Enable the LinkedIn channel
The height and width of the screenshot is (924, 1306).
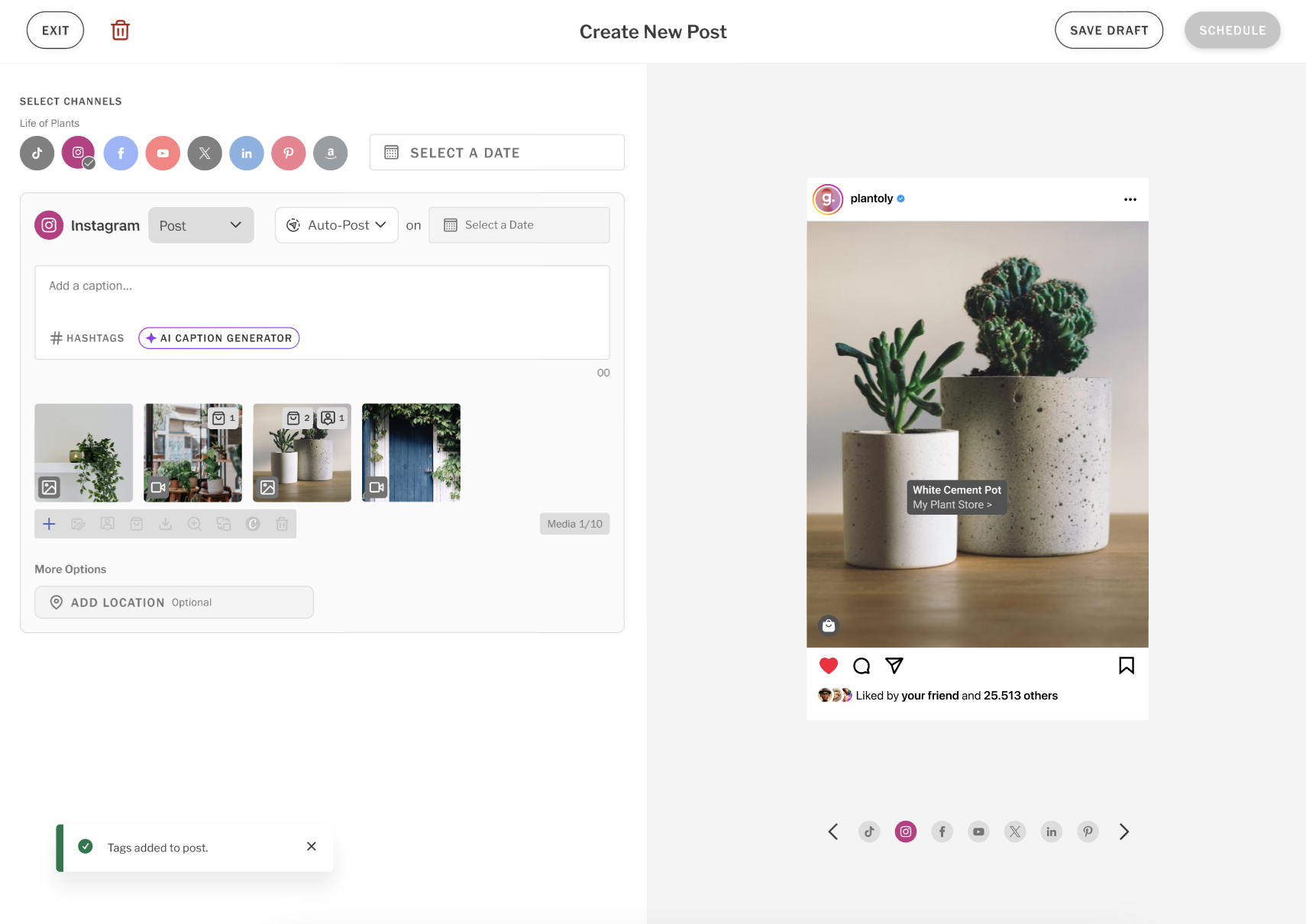246,153
